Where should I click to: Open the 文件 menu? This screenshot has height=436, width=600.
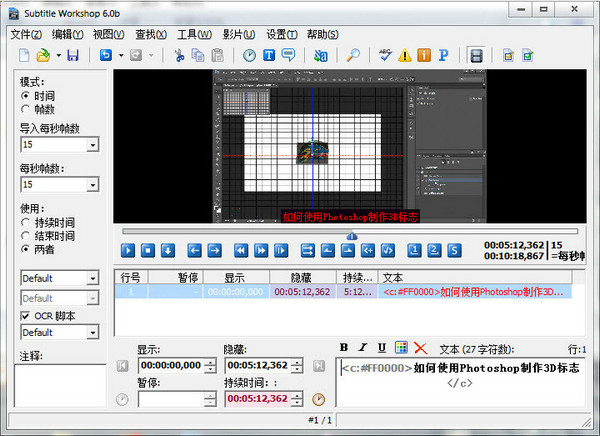point(26,33)
